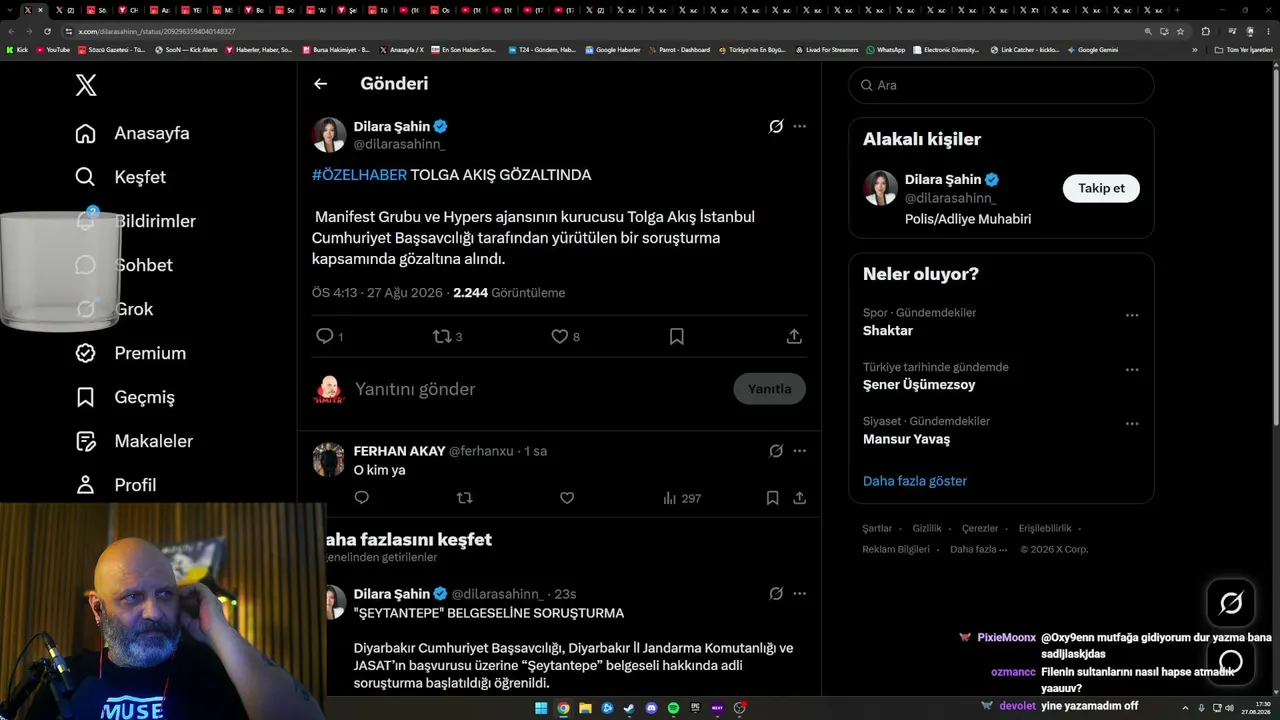The width and height of the screenshot is (1280, 720).
Task: Click the share icon on the main post
Action: point(794,336)
